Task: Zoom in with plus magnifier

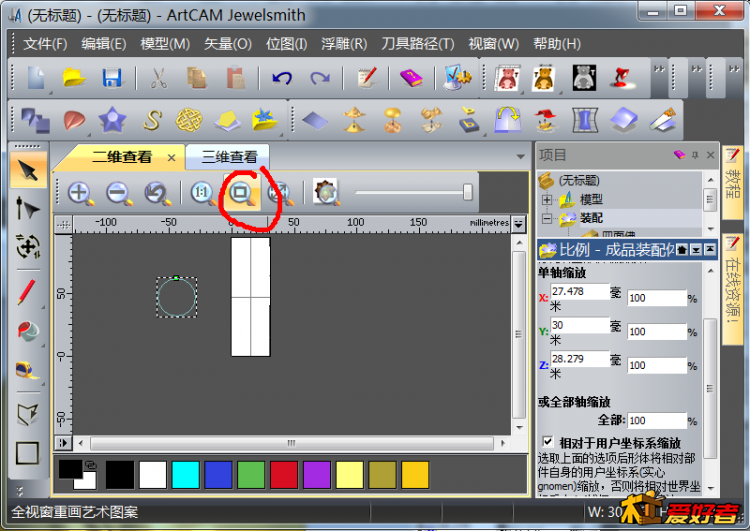Action: 80,193
